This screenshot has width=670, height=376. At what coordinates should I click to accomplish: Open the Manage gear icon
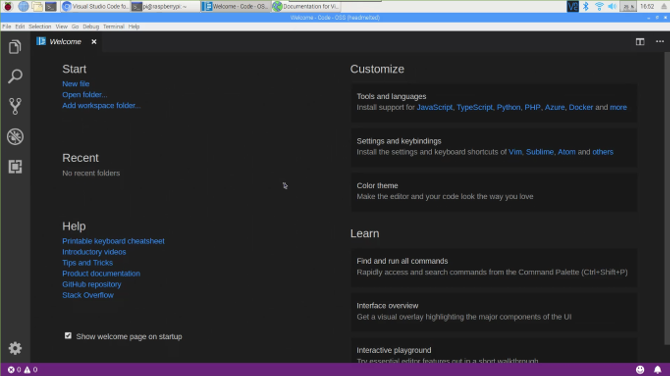click(15, 348)
